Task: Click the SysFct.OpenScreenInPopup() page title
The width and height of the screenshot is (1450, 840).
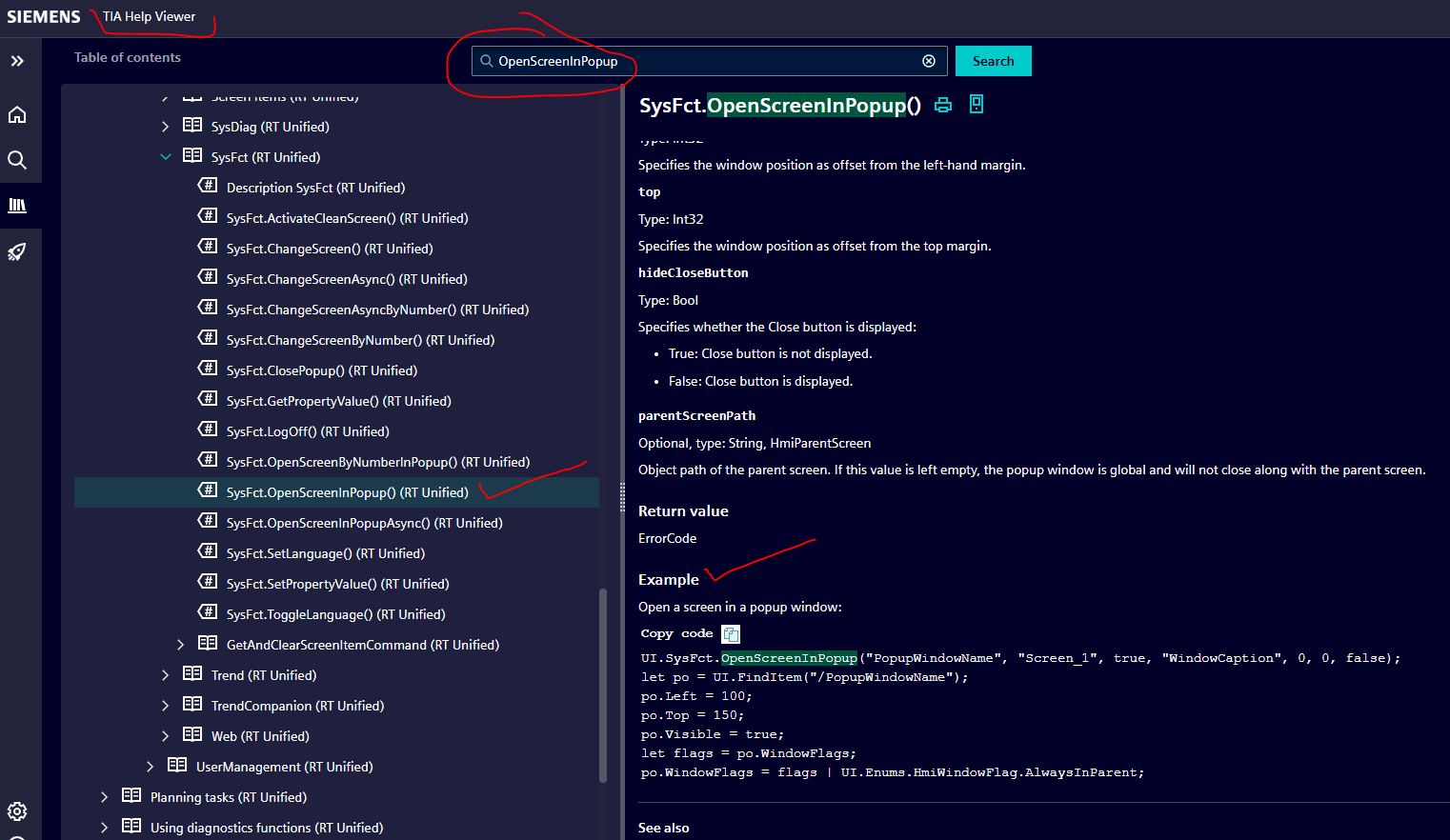Action: coord(780,105)
